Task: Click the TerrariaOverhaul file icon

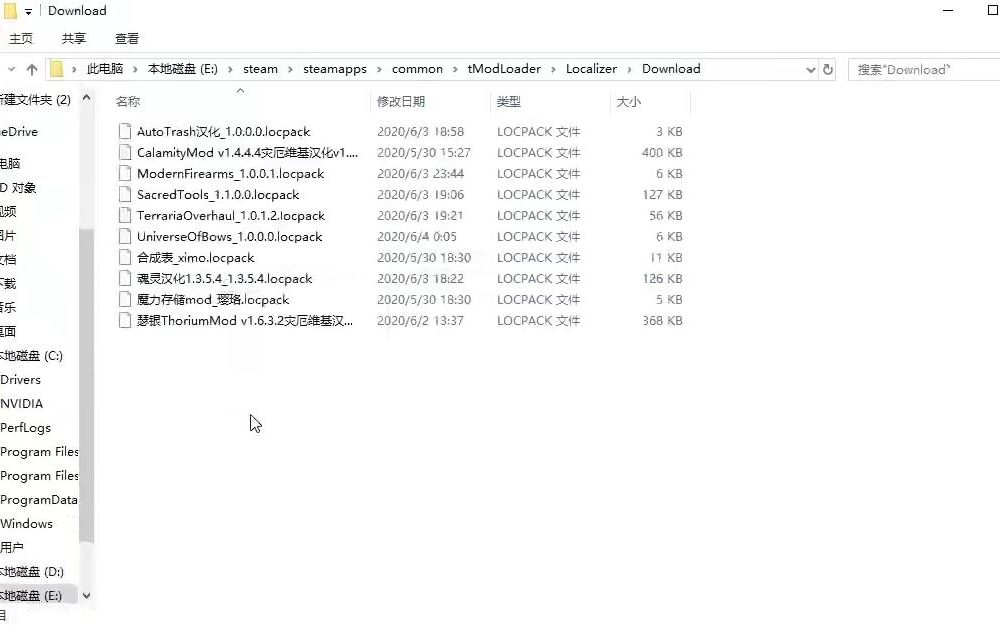Action: [124, 216]
